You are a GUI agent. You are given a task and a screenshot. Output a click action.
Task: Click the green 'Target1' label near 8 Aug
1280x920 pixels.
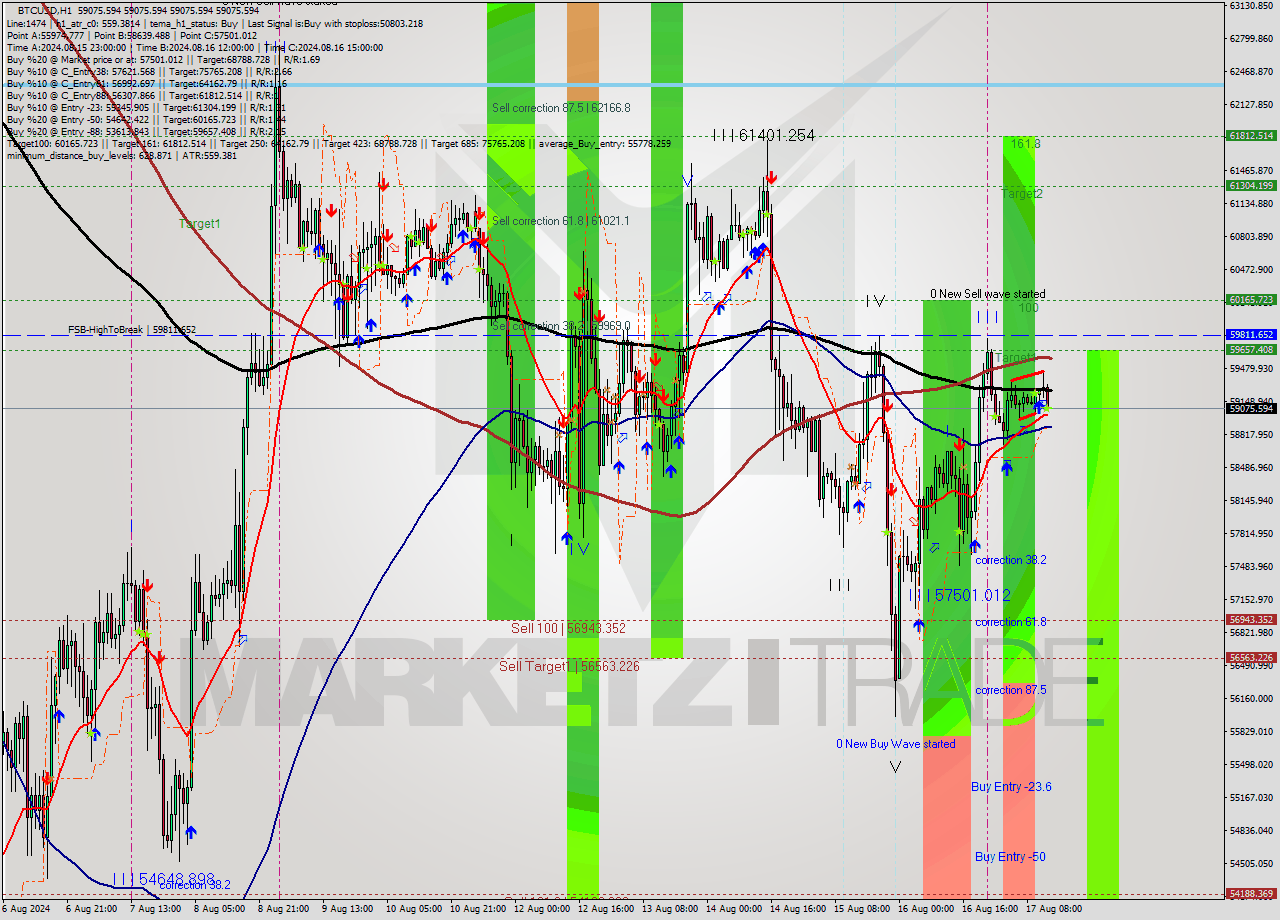coord(200,224)
